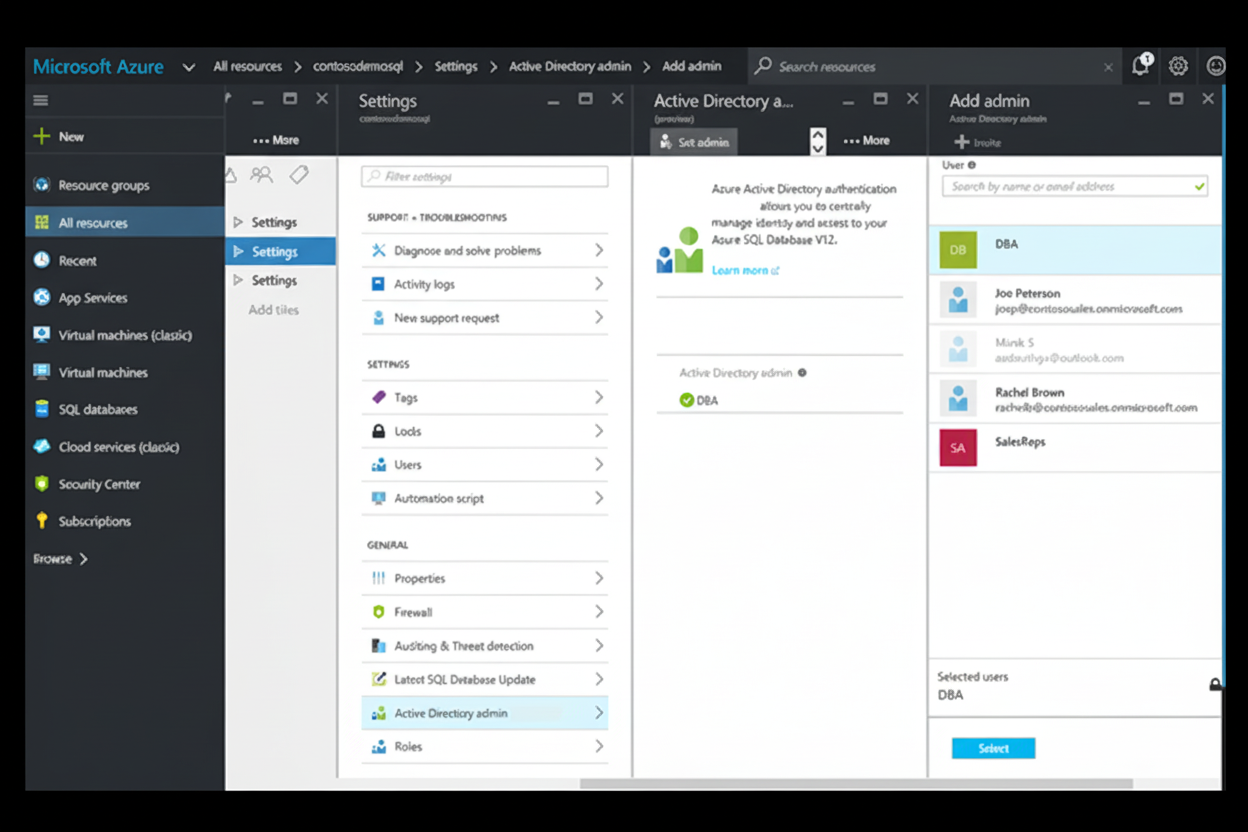Screen dimensions: 1248x832
Task: Open the More menu in Active Directory blade
Action: [x=866, y=141]
